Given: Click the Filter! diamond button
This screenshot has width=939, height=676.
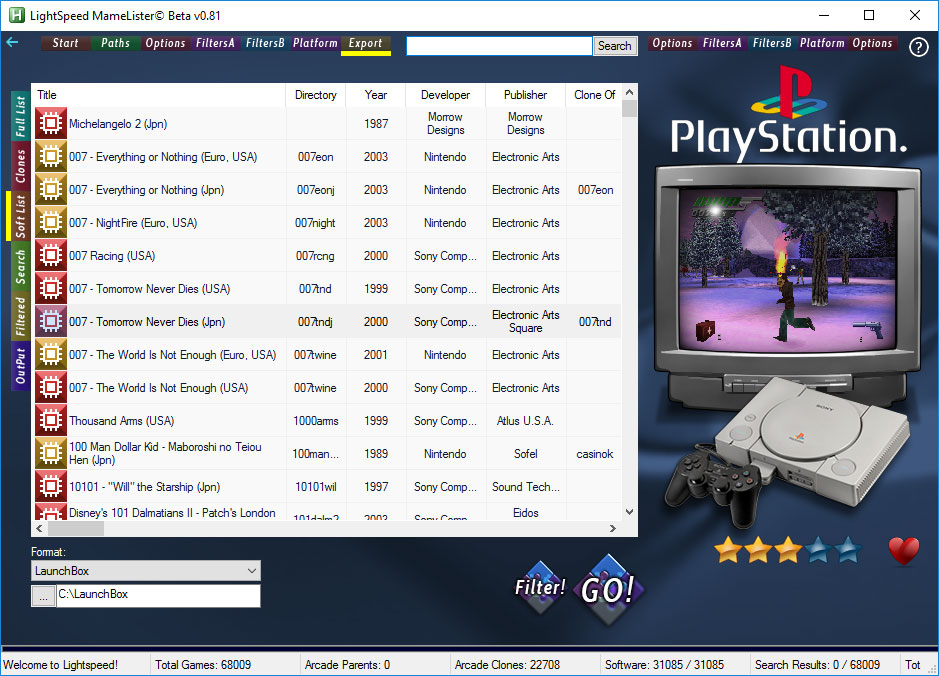Looking at the screenshot, I should tap(540, 587).
